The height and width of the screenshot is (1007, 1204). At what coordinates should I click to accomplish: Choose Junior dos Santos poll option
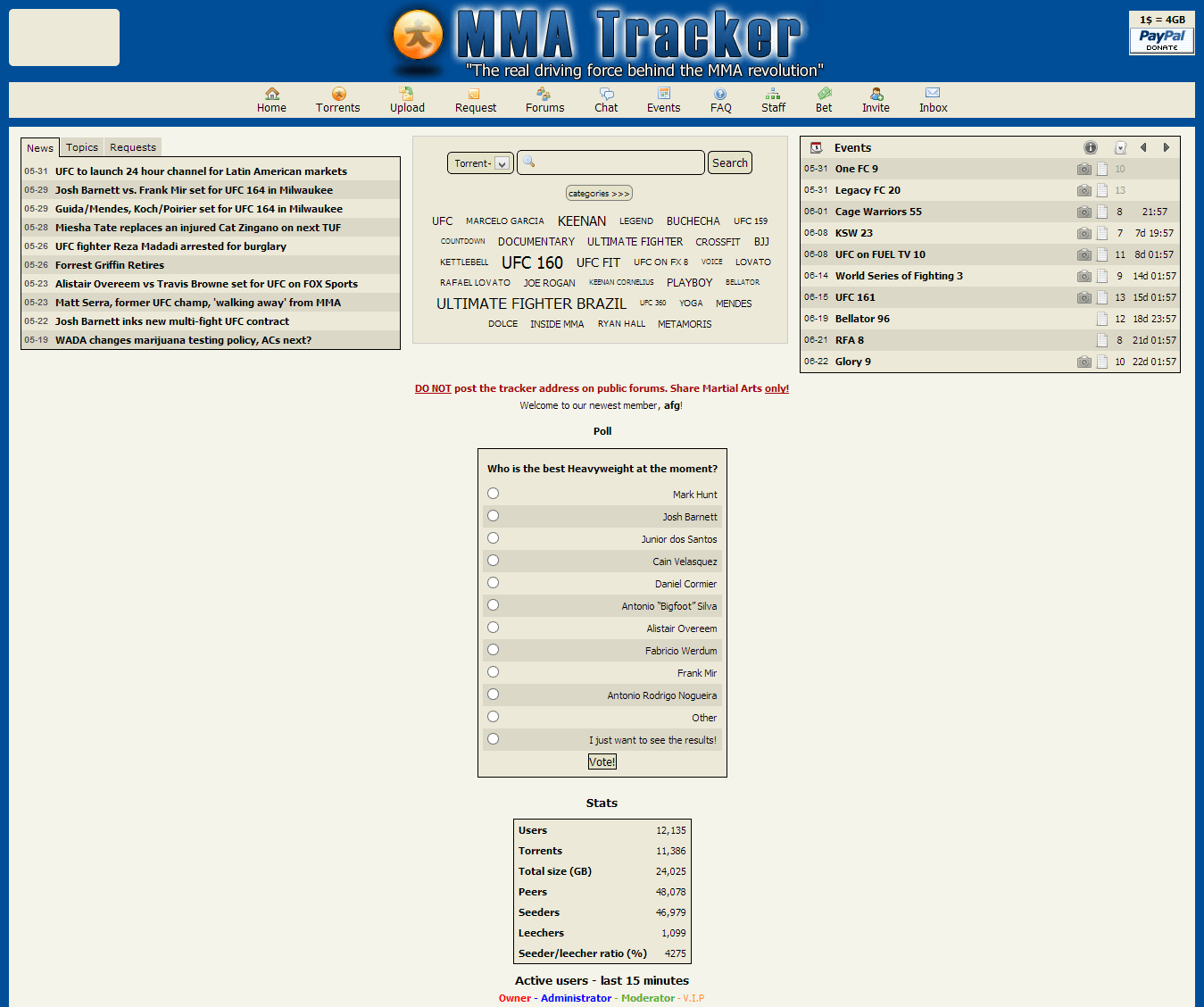tap(493, 538)
